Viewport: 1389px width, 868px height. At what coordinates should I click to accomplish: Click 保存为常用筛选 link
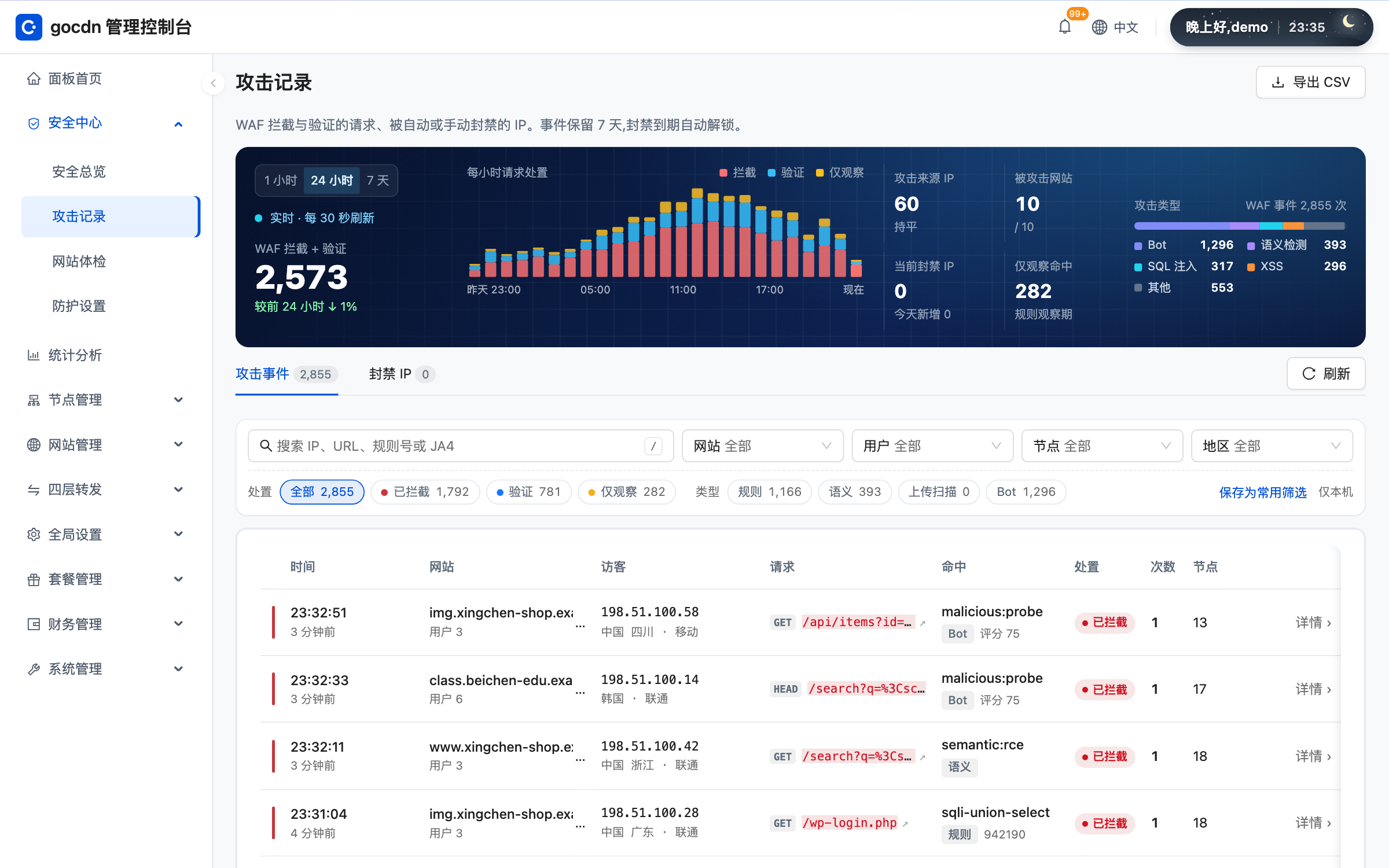point(1262,492)
